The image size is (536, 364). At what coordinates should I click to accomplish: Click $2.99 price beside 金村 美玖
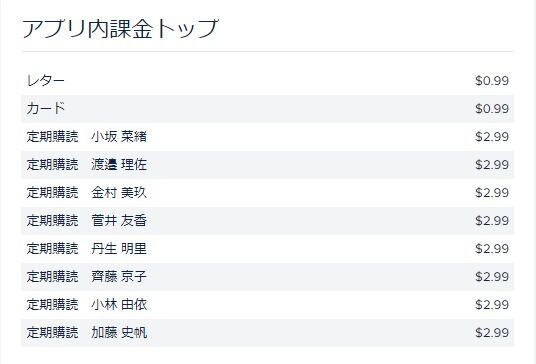(x=492, y=193)
